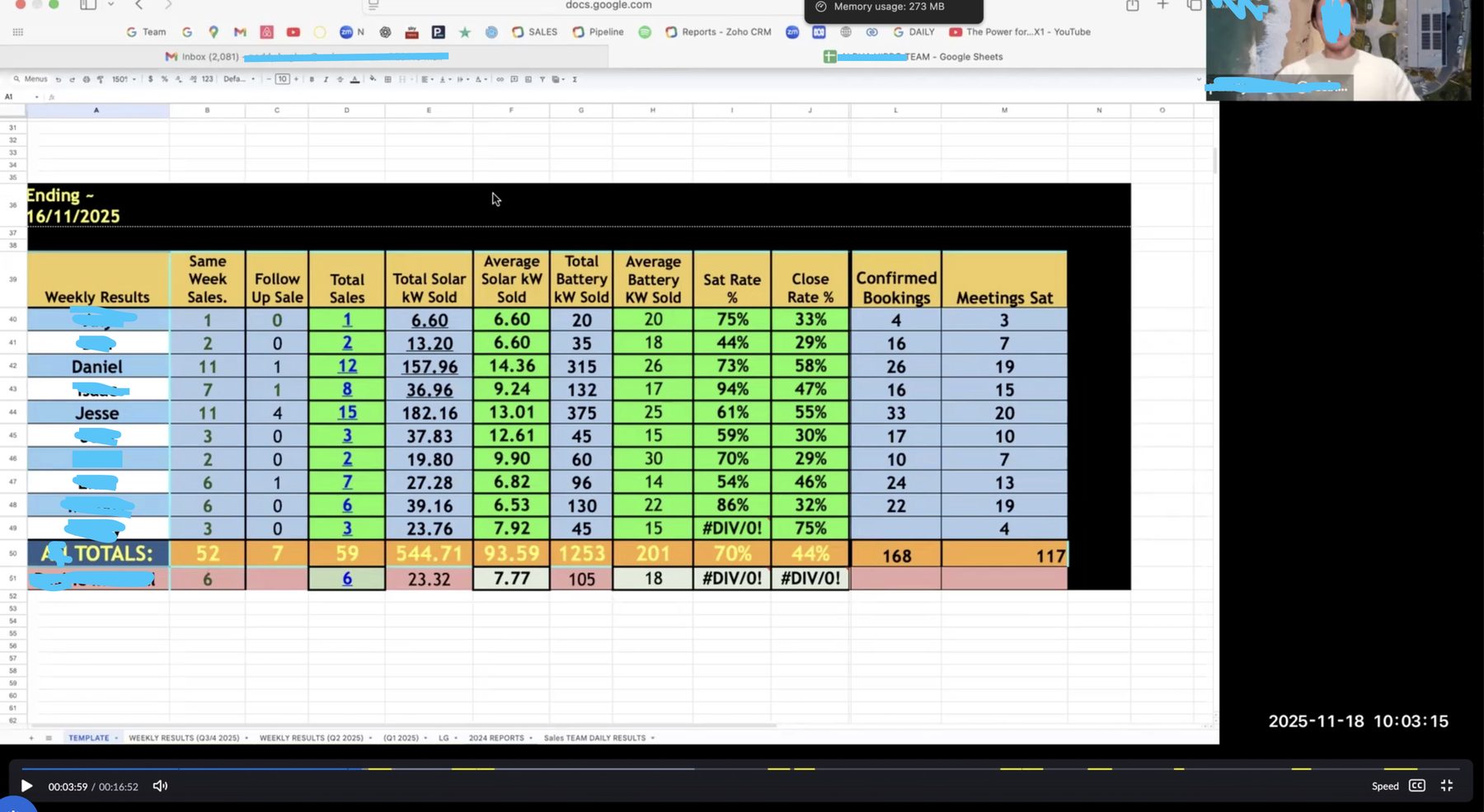Image resolution: width=1484 pixels, height=812 pixels.
Task: Open the Speed playback setting
Action: pyautogui.click(x=1385, y=786)
